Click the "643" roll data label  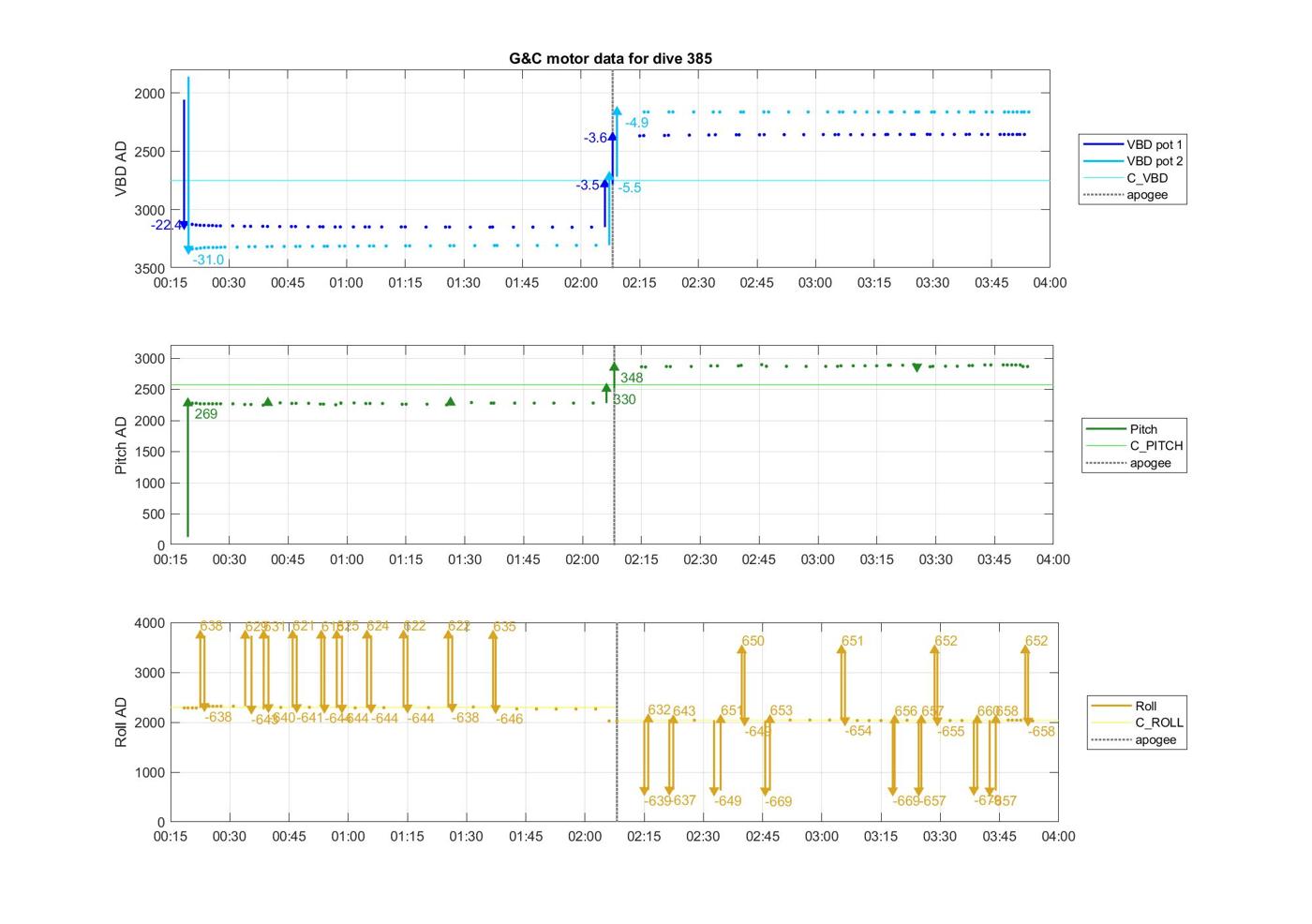(x=684, y=711)
